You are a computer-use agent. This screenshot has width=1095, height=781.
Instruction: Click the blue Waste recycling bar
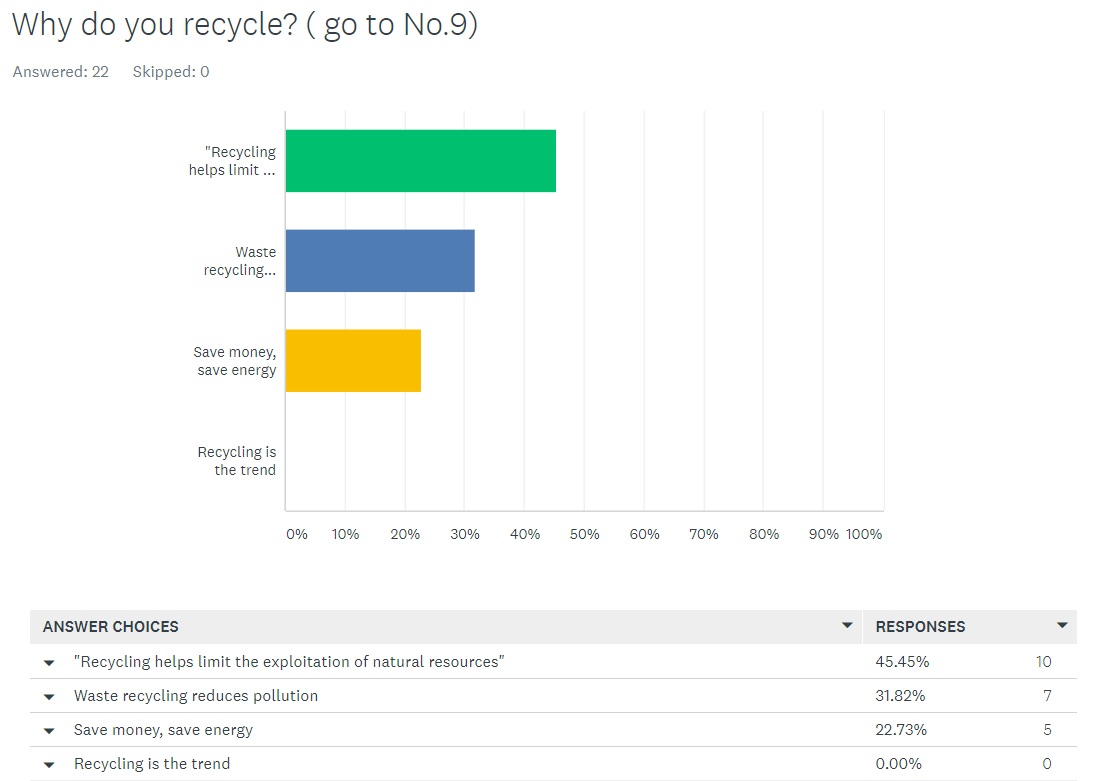(x=380, y=261)
